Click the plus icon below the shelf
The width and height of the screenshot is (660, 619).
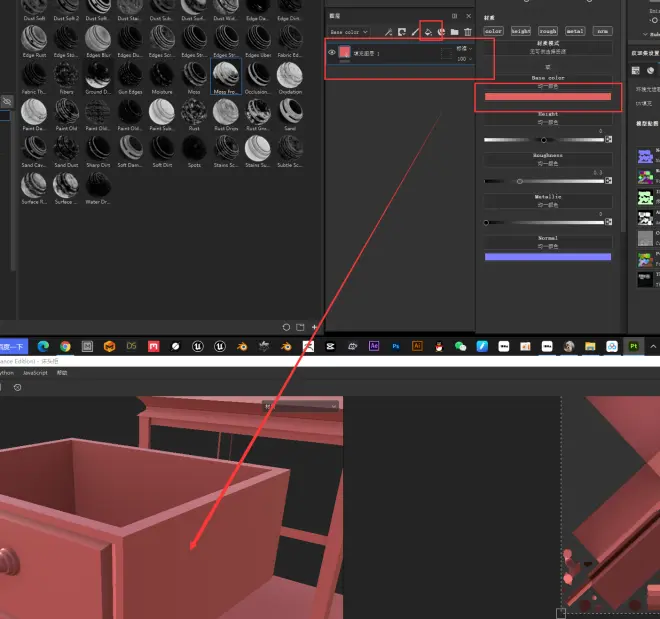314,327
